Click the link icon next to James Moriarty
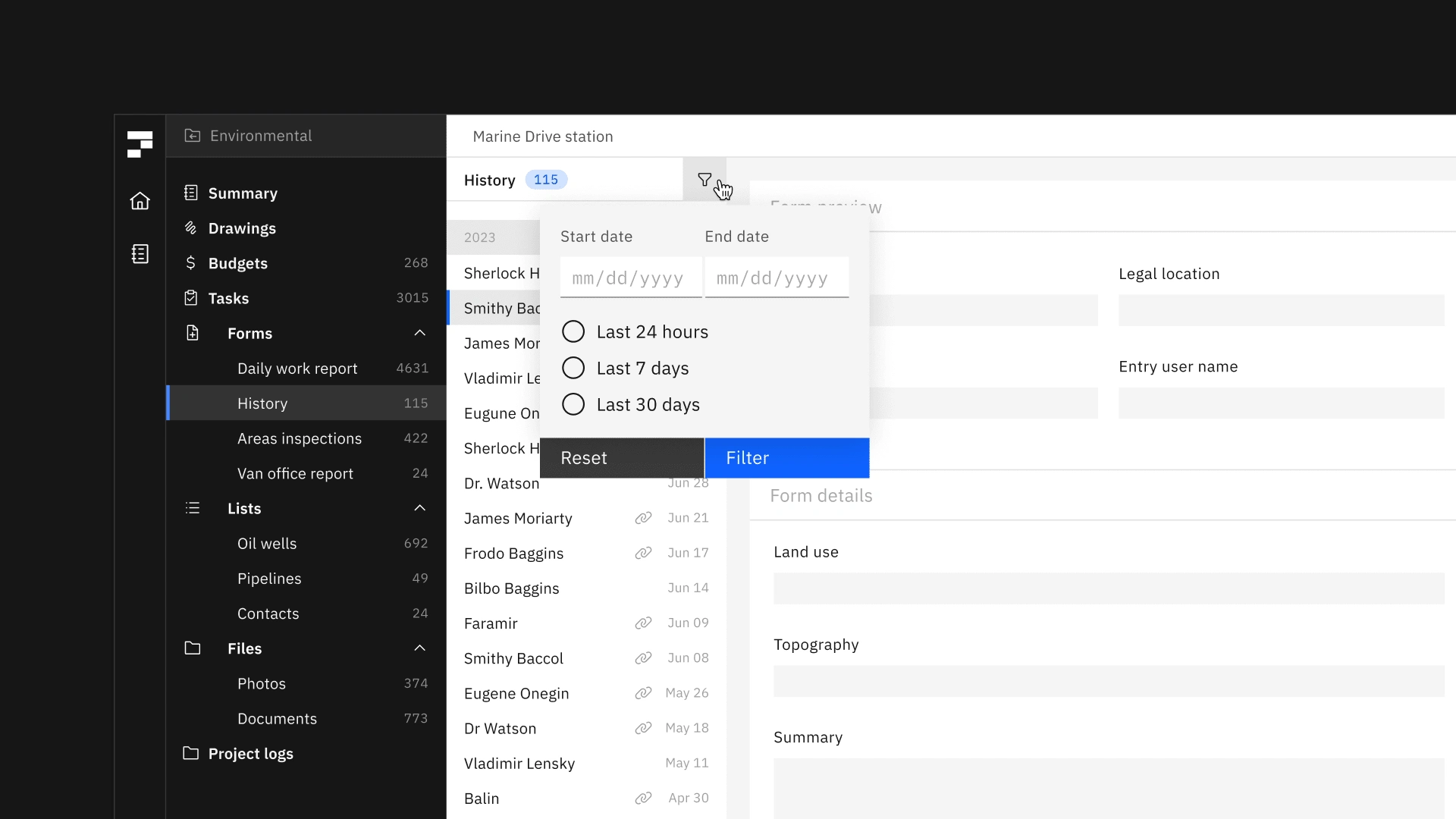 (x=643, y=518)
